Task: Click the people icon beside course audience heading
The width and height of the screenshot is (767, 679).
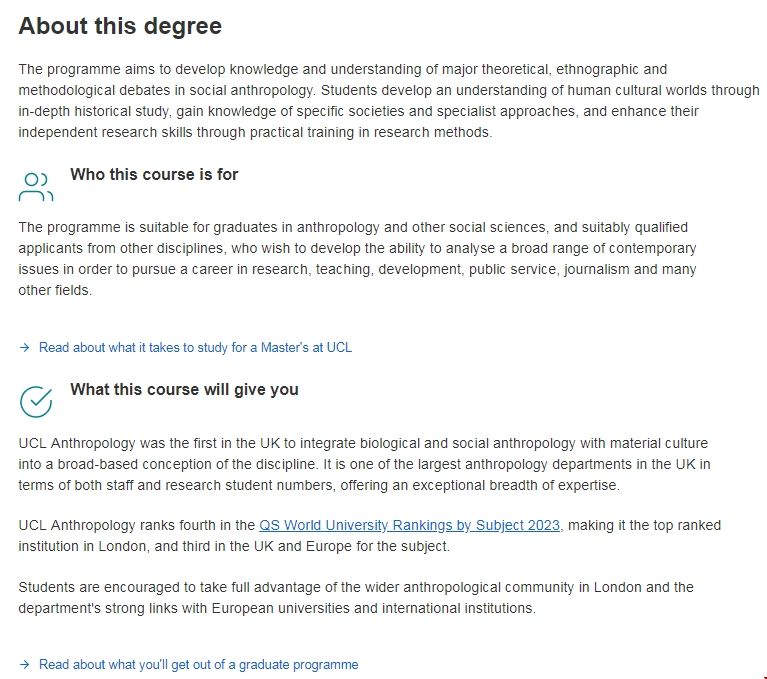Action: (x=36, y=186)
